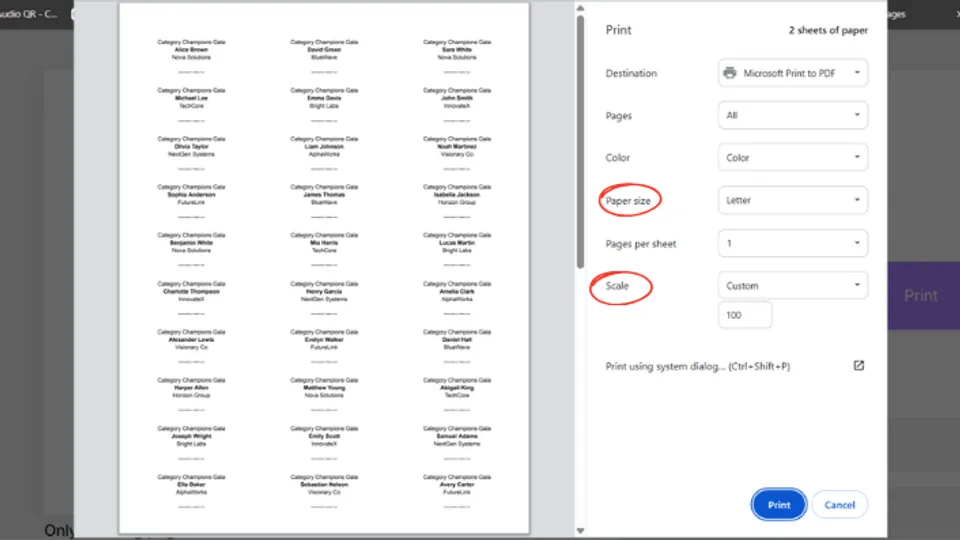Click the 'Sophia Anderson' badge name in preview
This screenshot has width=960, height=540.
point(191,195)
